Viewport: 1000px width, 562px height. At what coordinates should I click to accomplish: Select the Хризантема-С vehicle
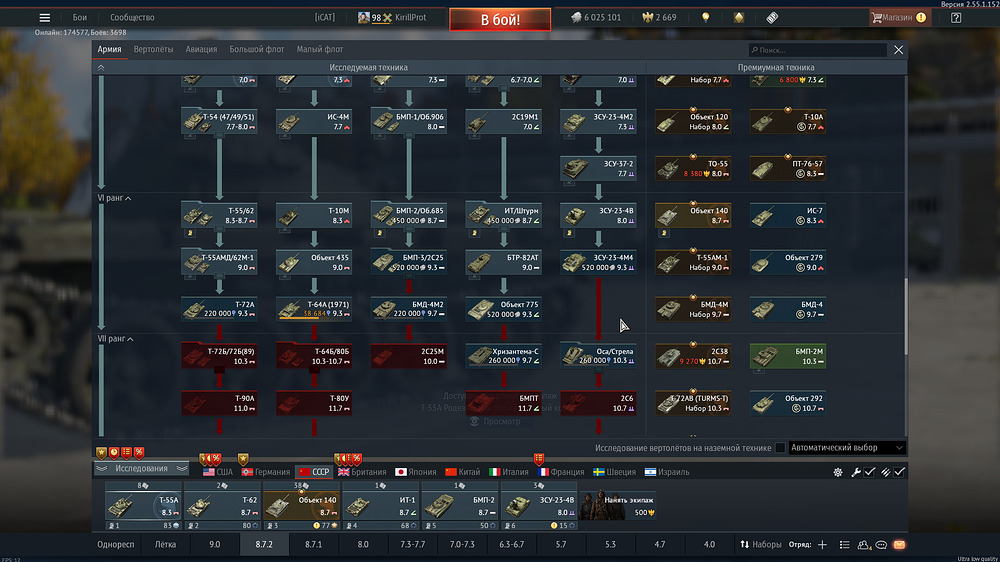tap(503, 356)
